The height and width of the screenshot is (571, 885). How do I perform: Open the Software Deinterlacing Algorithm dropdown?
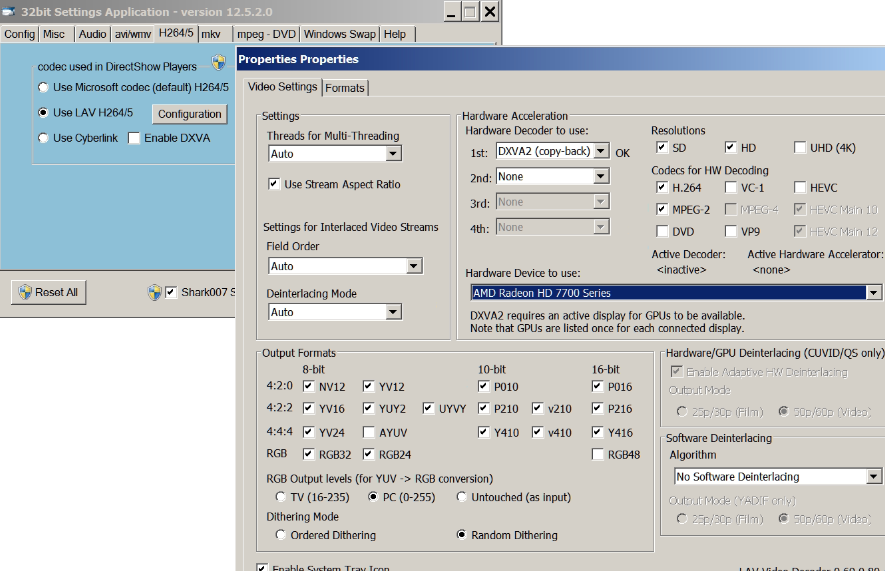pyautogui.click(x=873, y=477)
